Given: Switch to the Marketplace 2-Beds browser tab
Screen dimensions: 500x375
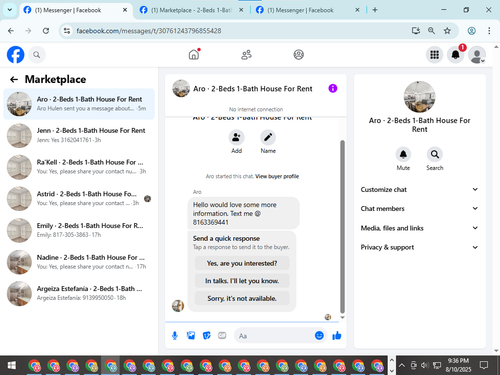Looking at the screenshot, I should coord(192,10).
